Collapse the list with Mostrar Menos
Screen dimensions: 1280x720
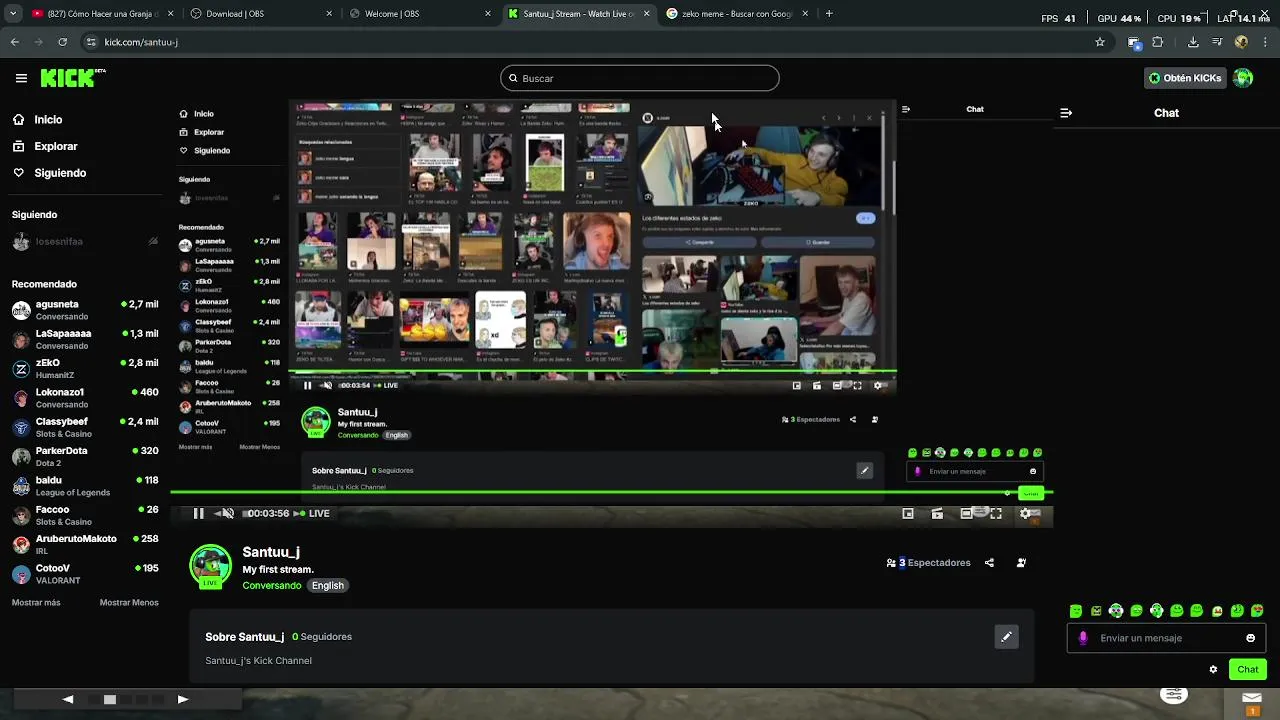click(129, 603)
